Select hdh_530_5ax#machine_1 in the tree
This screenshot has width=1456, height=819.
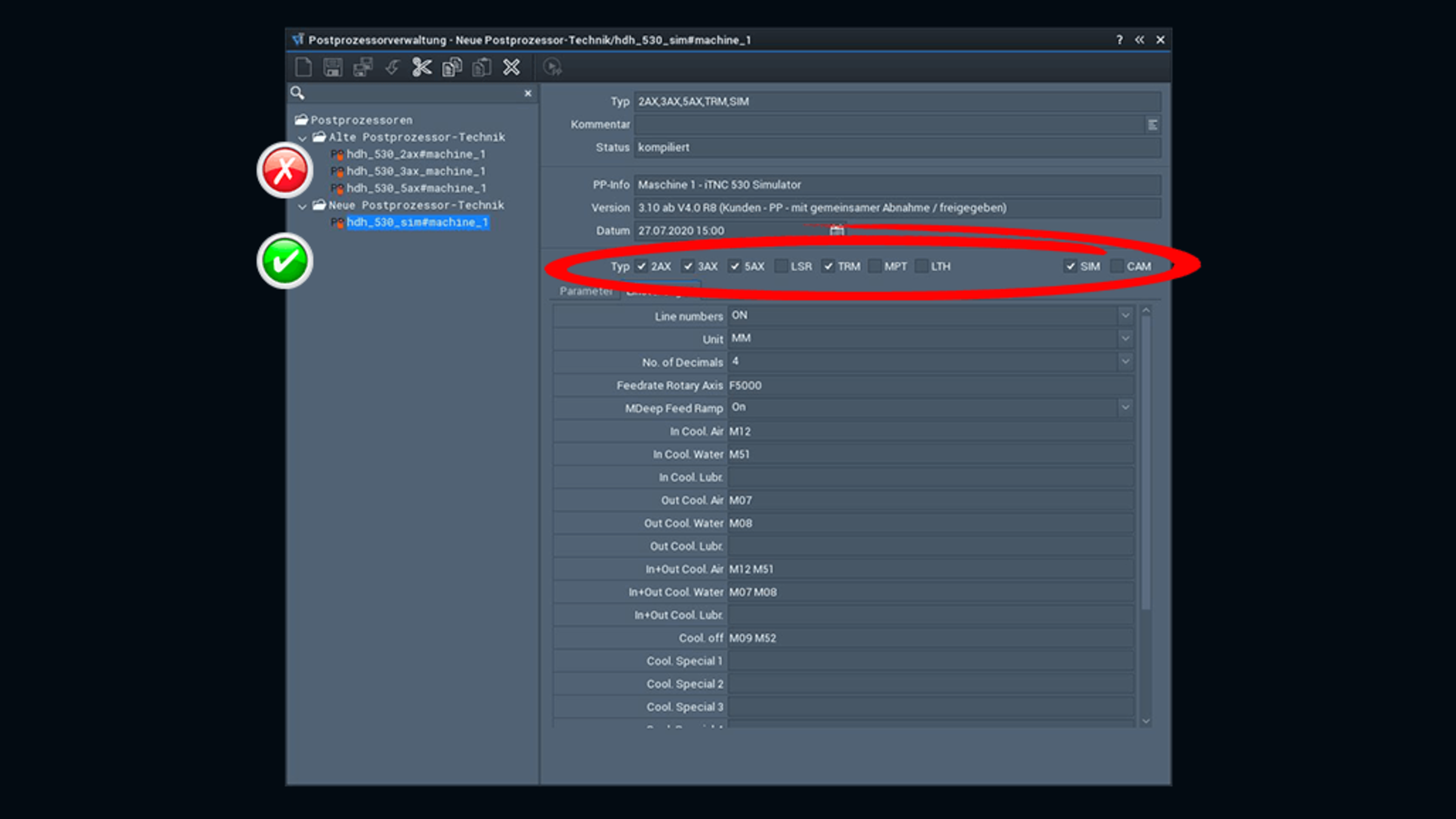(x=416, y=188)
